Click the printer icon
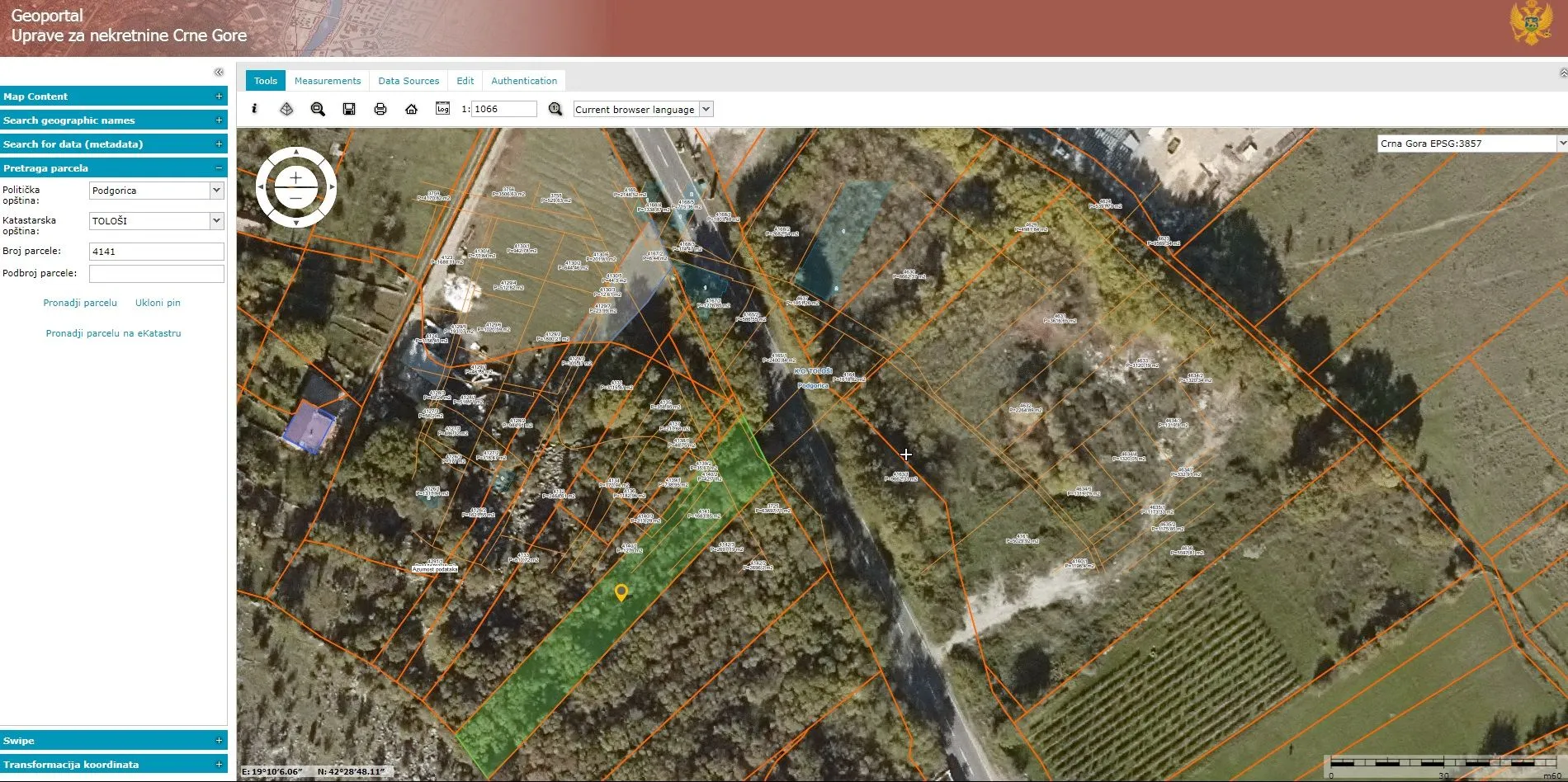Screen dimensions: 1568x782 tap(380, 109)
